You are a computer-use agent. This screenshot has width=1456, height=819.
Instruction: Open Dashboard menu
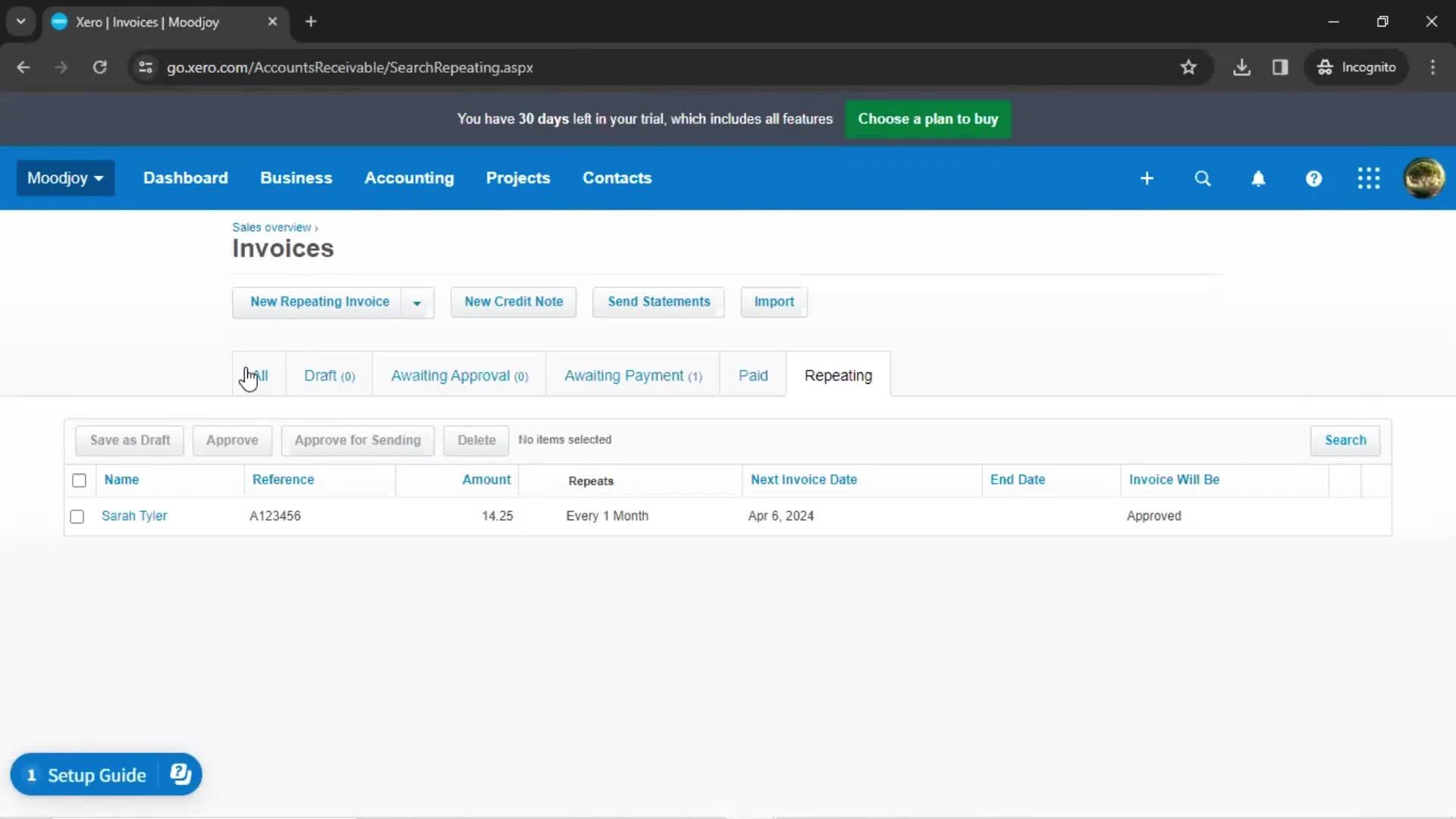(185, 178)
